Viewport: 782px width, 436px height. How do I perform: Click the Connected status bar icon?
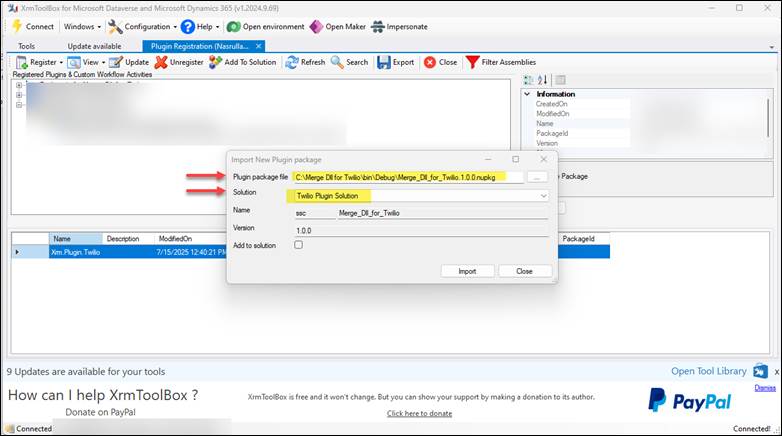10,429
